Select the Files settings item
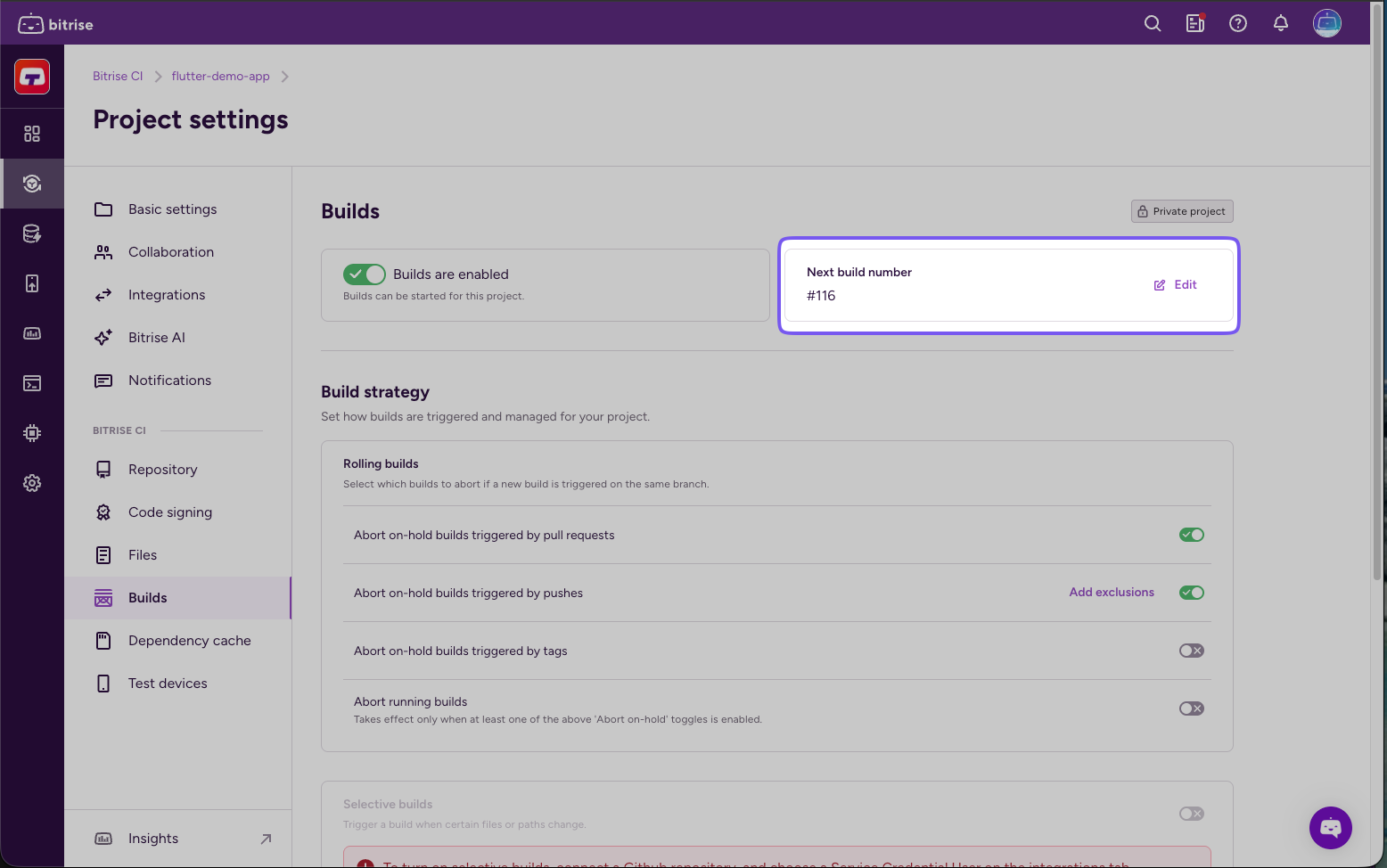This screenshot has width=1387, height=868. tap(178, 555)
